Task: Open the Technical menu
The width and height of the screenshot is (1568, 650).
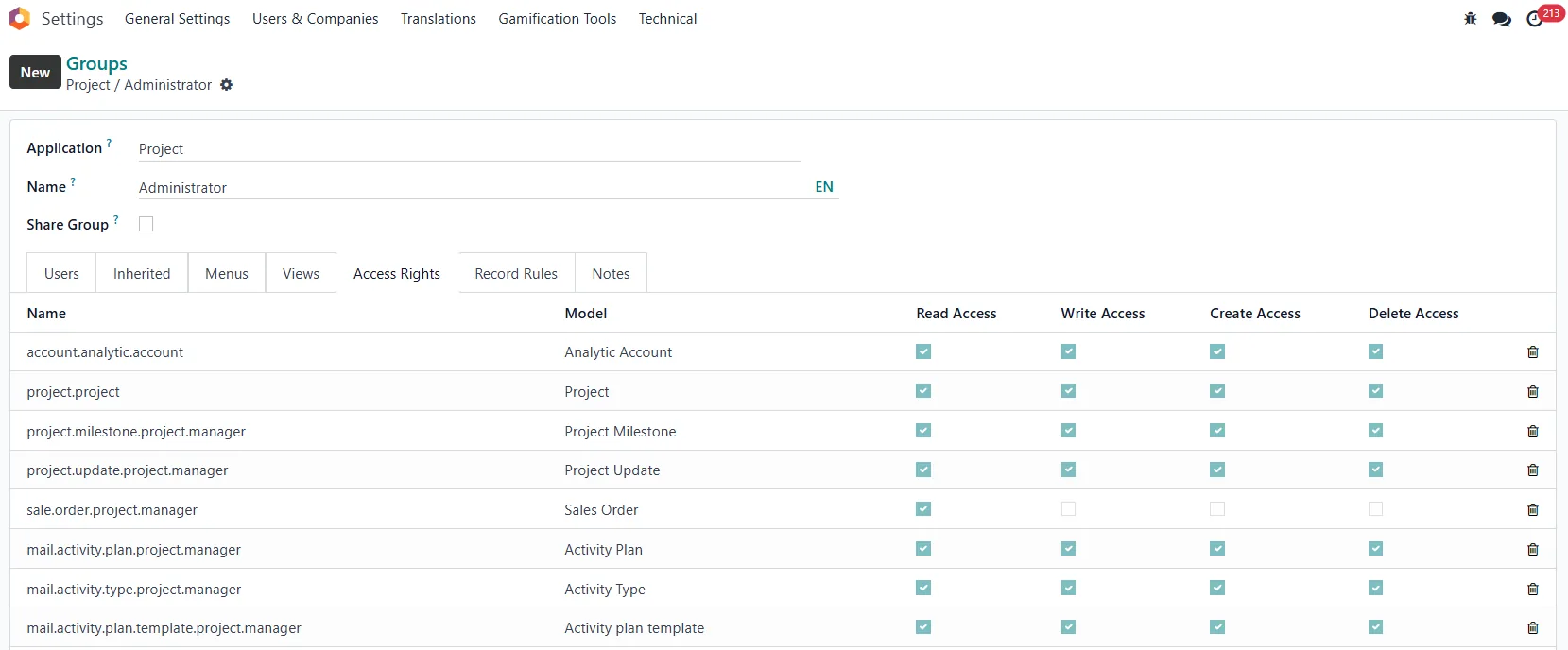Action: point(667,19)
